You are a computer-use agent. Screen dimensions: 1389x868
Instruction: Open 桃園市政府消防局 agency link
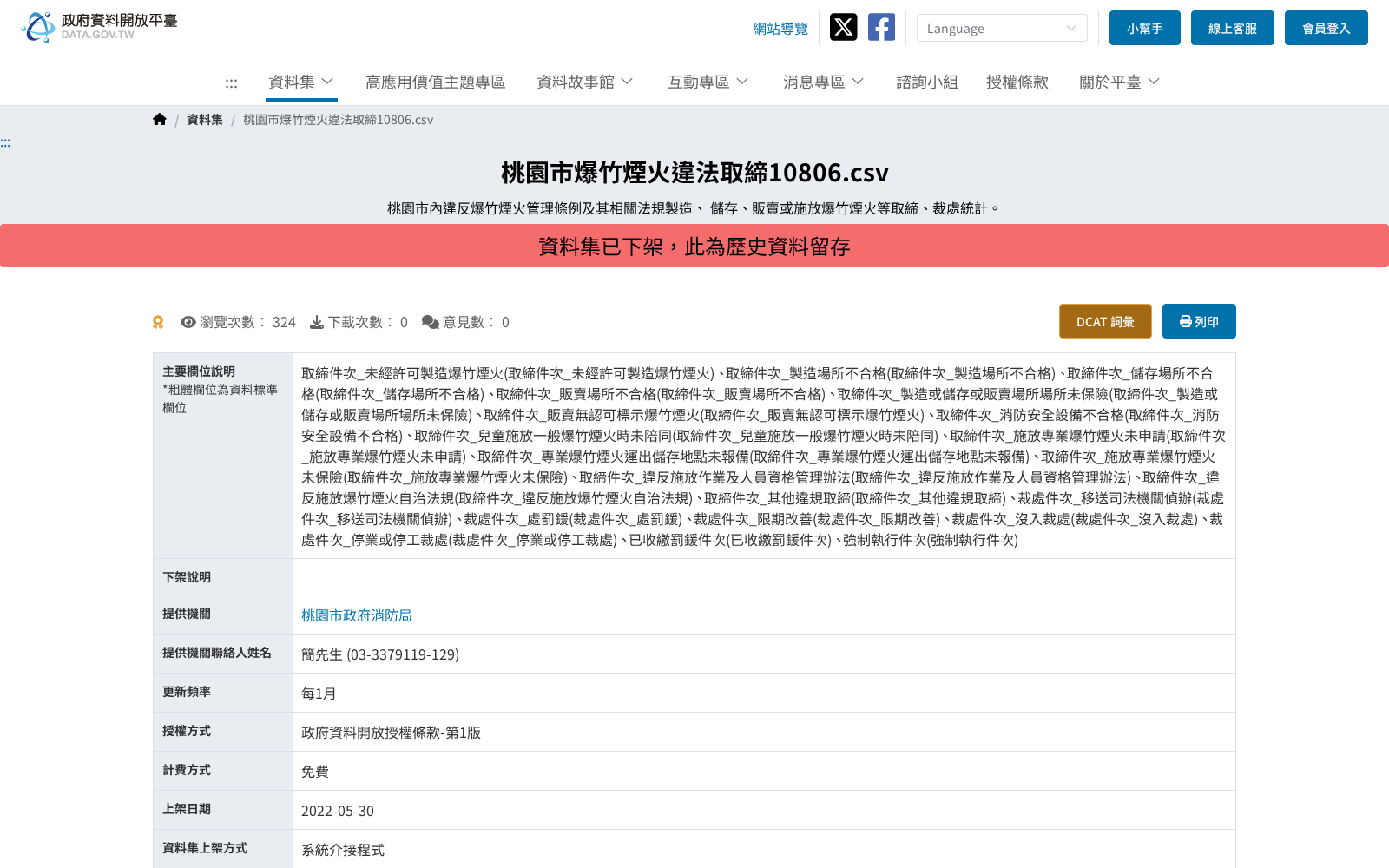pyautogui.click(x=357, y=615)
